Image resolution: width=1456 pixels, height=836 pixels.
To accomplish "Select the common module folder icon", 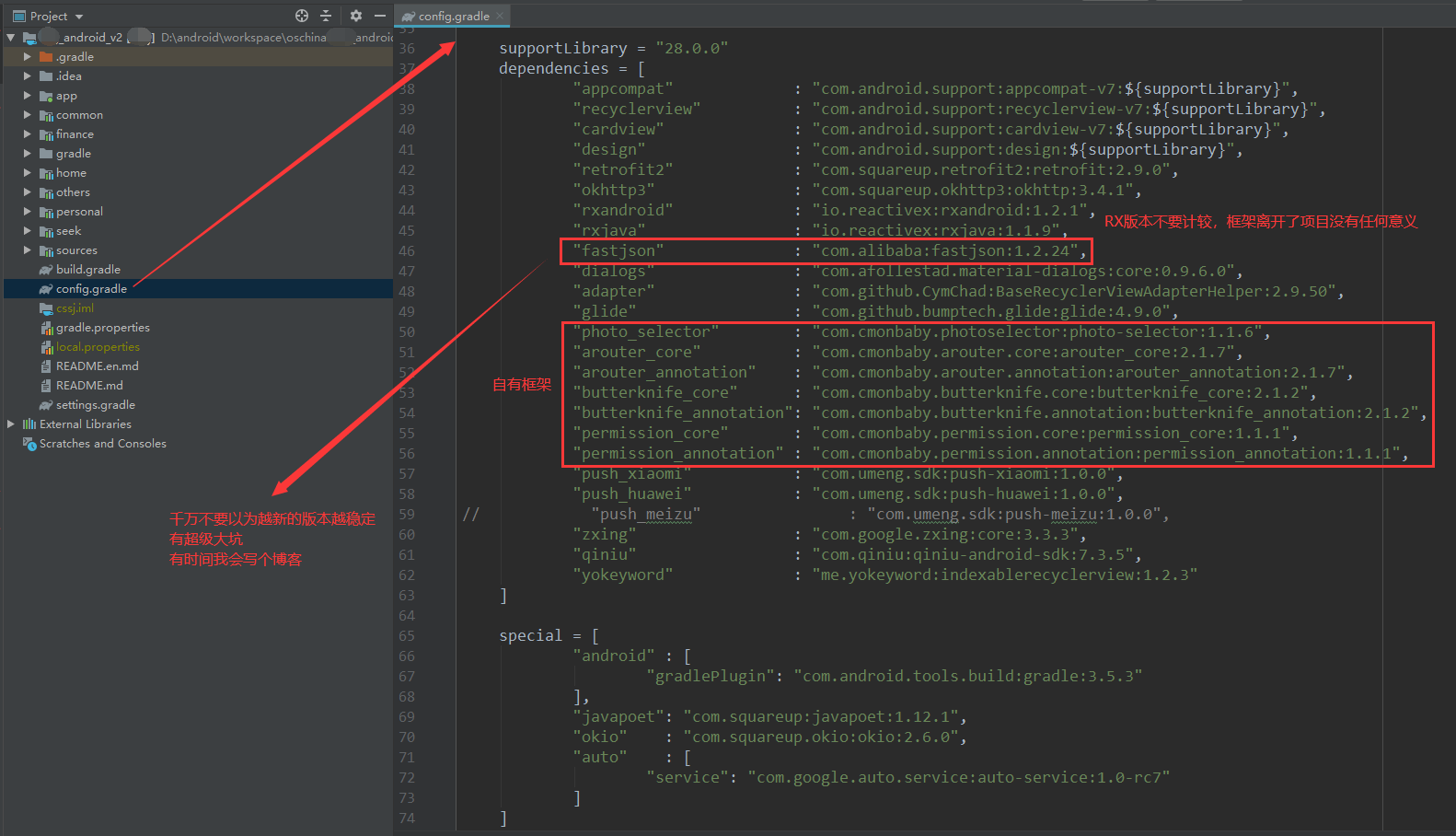I will click(46, 115).
